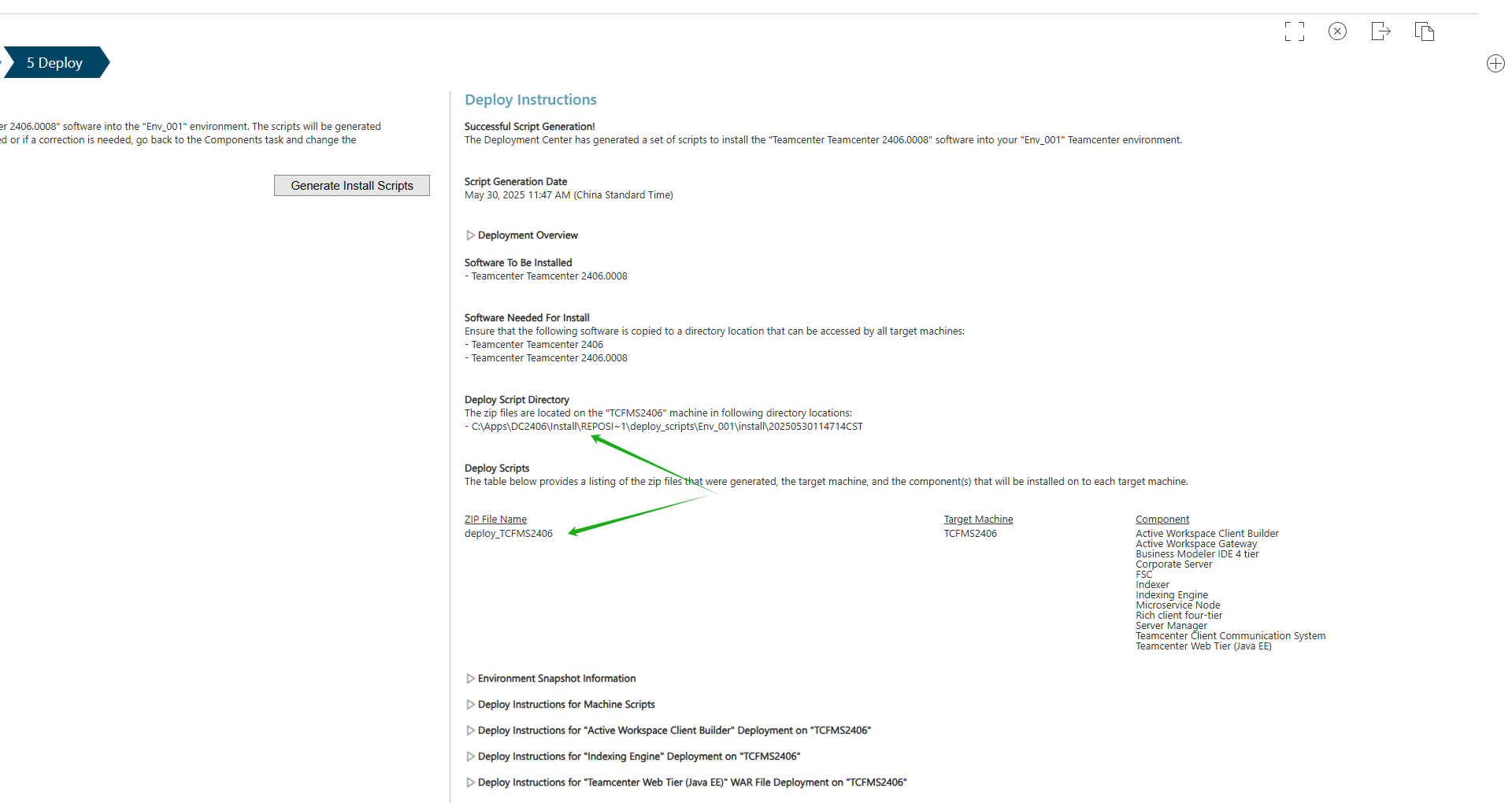The height and width of the screenshot is (803, 1512).
Task: Click the circled plus icon at right edge
Action: tap(1495, 64)
